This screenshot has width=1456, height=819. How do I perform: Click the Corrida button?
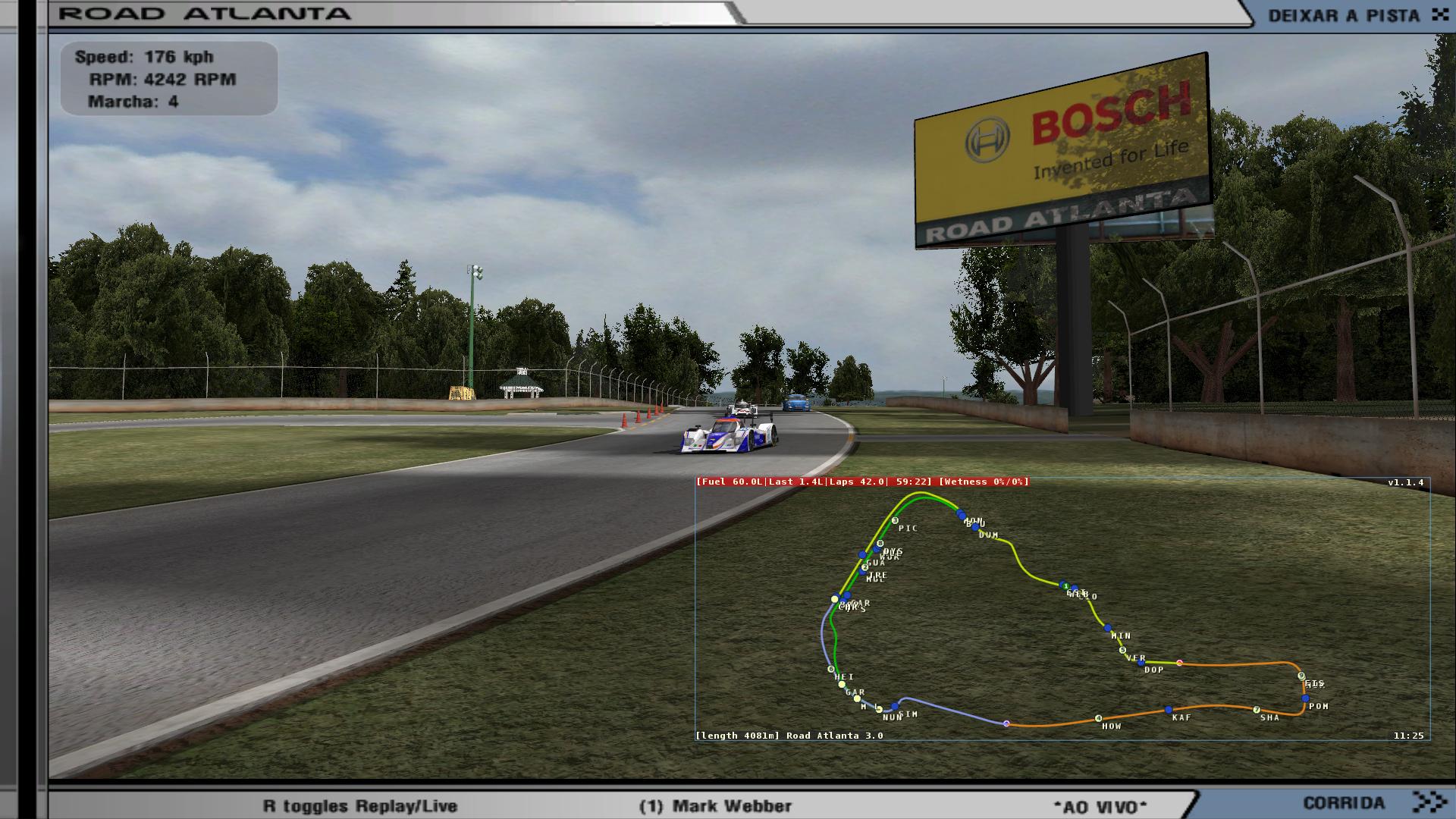tap(1344, 802)
